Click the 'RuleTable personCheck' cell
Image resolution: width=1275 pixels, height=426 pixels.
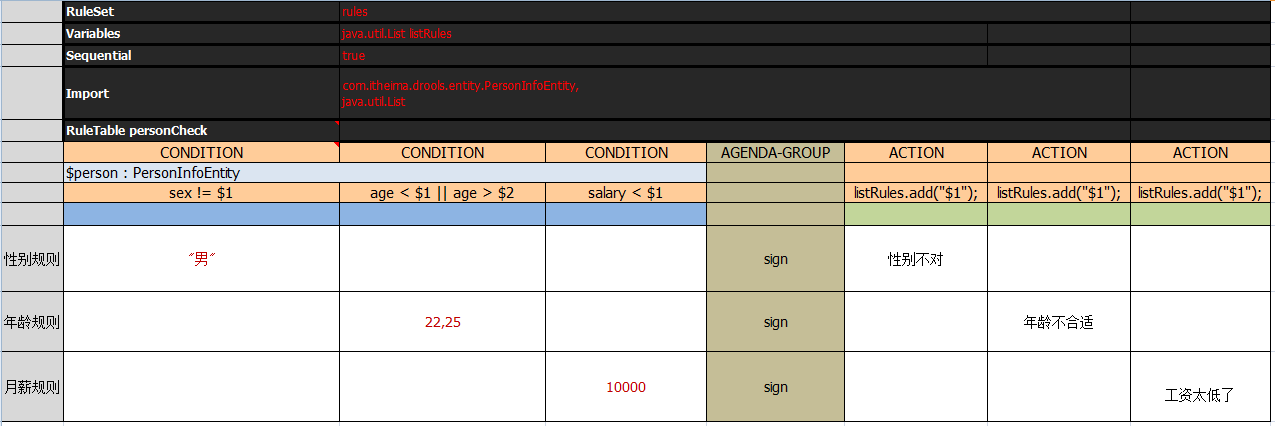click(201, 131)
